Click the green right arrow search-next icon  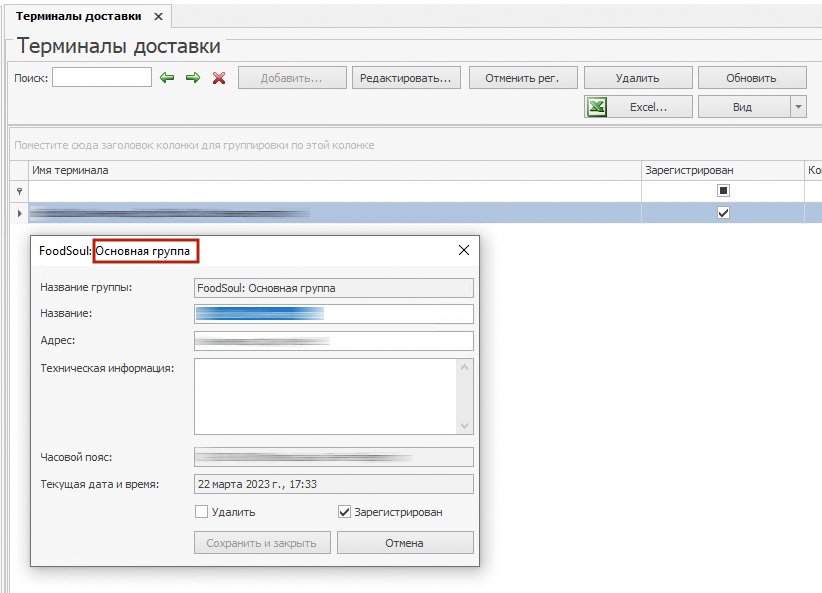coord(193,78)
